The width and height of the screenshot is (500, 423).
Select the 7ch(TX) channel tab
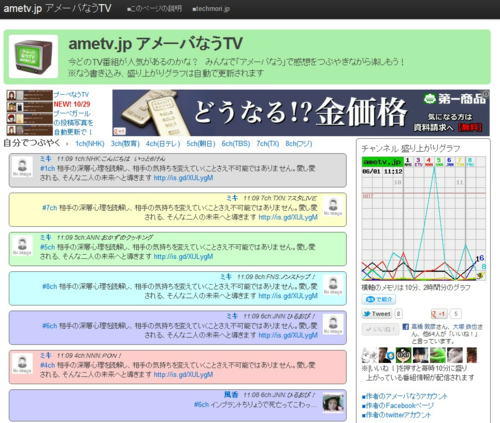268,144
